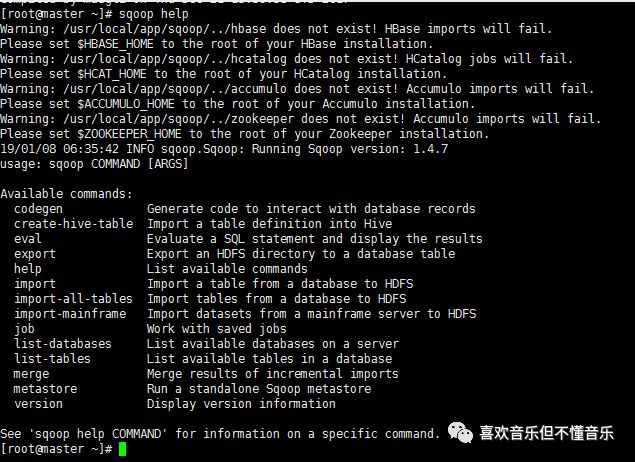
Task: Click the 'version' command entry
Action: pyautogui.click(x=38, y=404)
